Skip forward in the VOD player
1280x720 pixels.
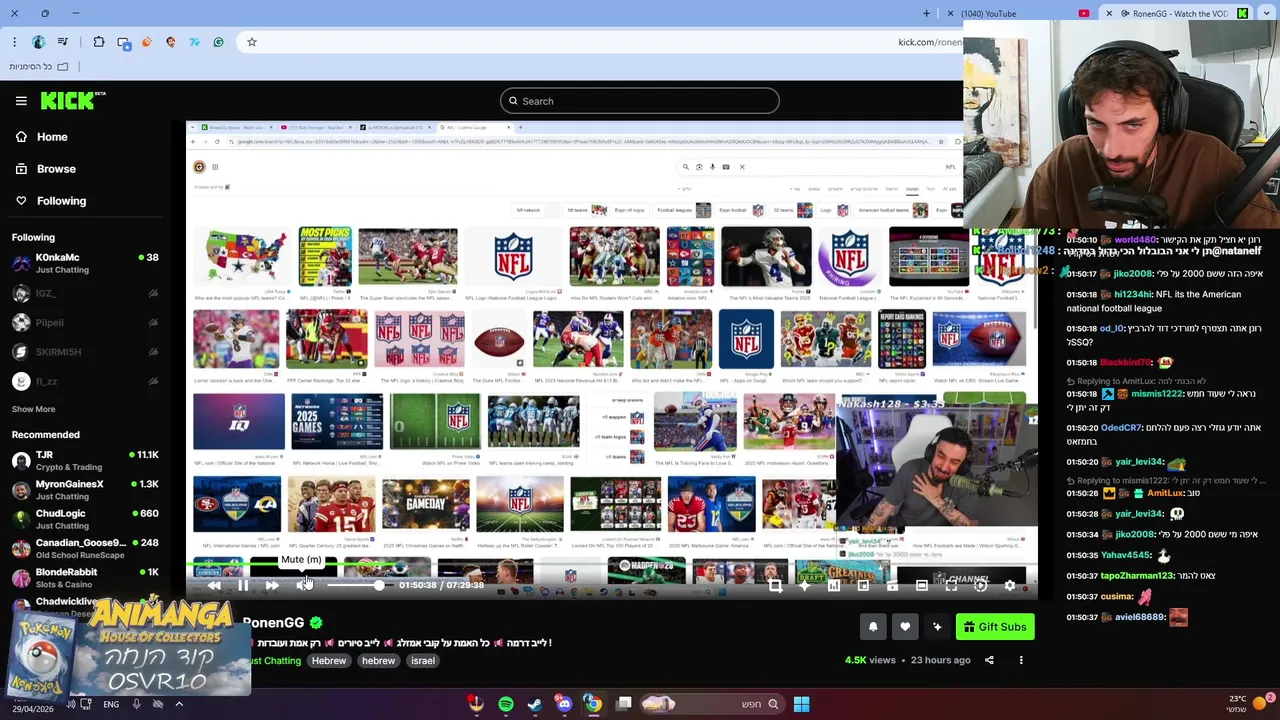(272, 586)
